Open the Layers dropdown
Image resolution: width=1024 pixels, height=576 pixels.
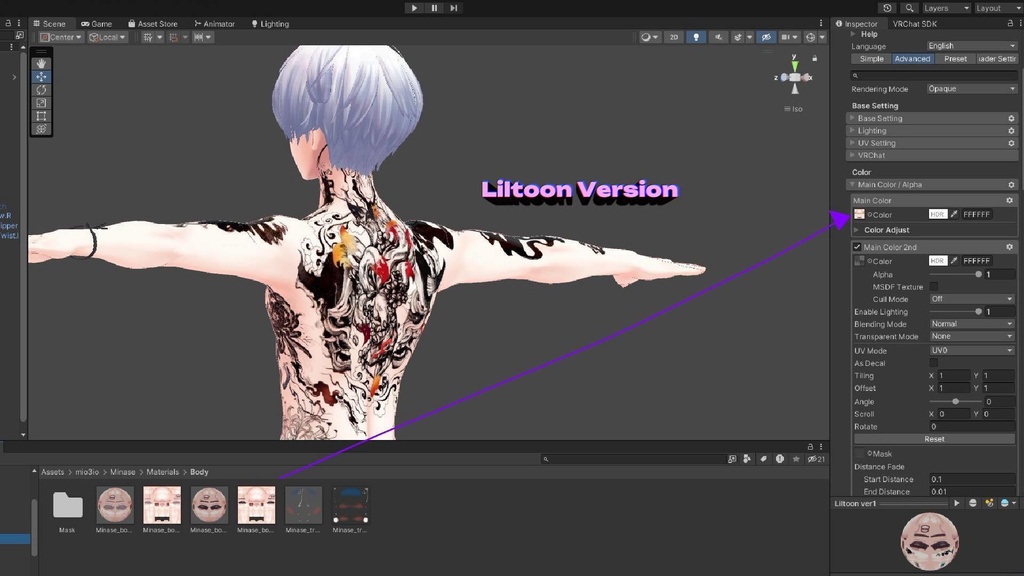[x=946, y=8]
